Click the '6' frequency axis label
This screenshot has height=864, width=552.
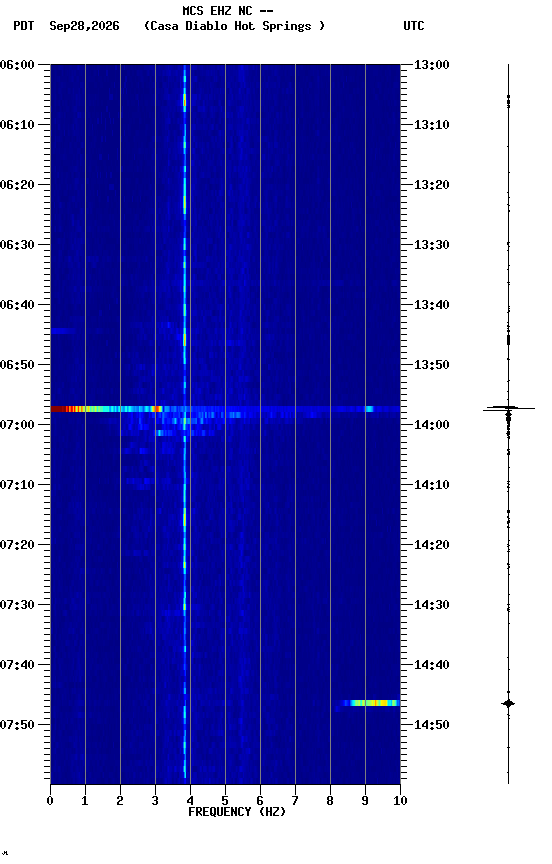pos(260,801)
